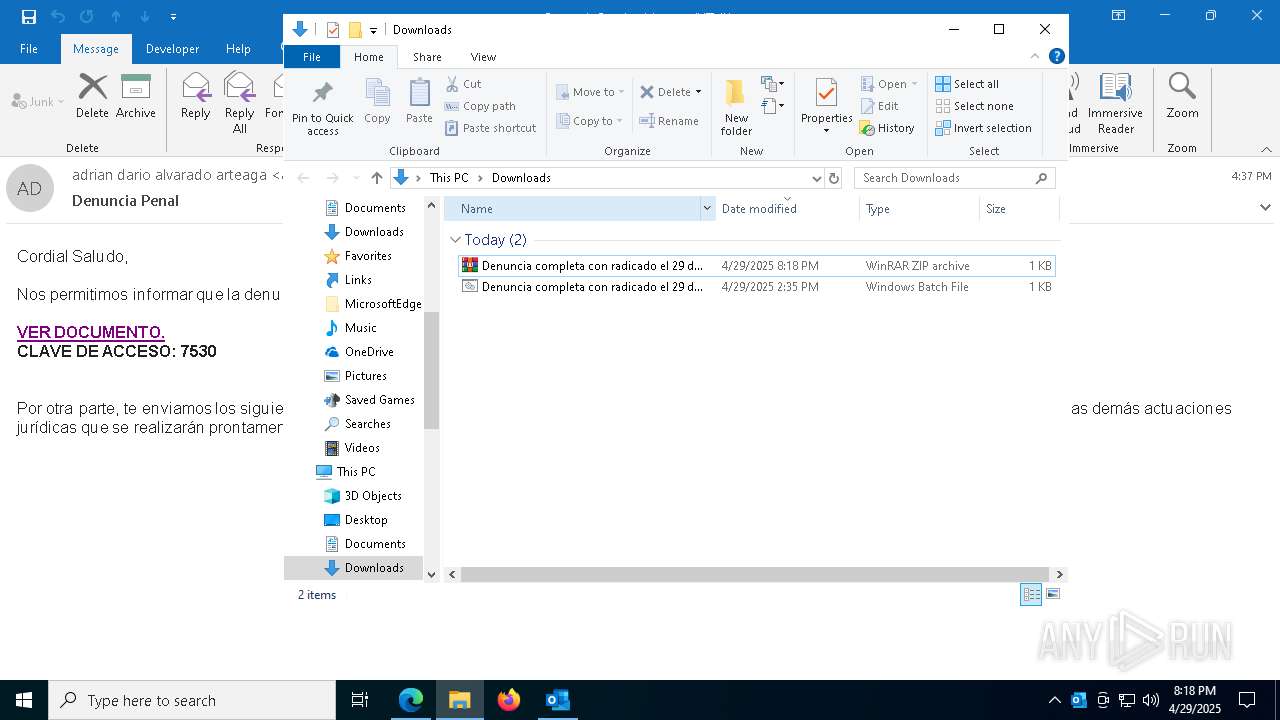Viewport: 1280px width, 720px height.
Task: Click the Explorer Help question-mark icon
Action: tap(1056, 57)
